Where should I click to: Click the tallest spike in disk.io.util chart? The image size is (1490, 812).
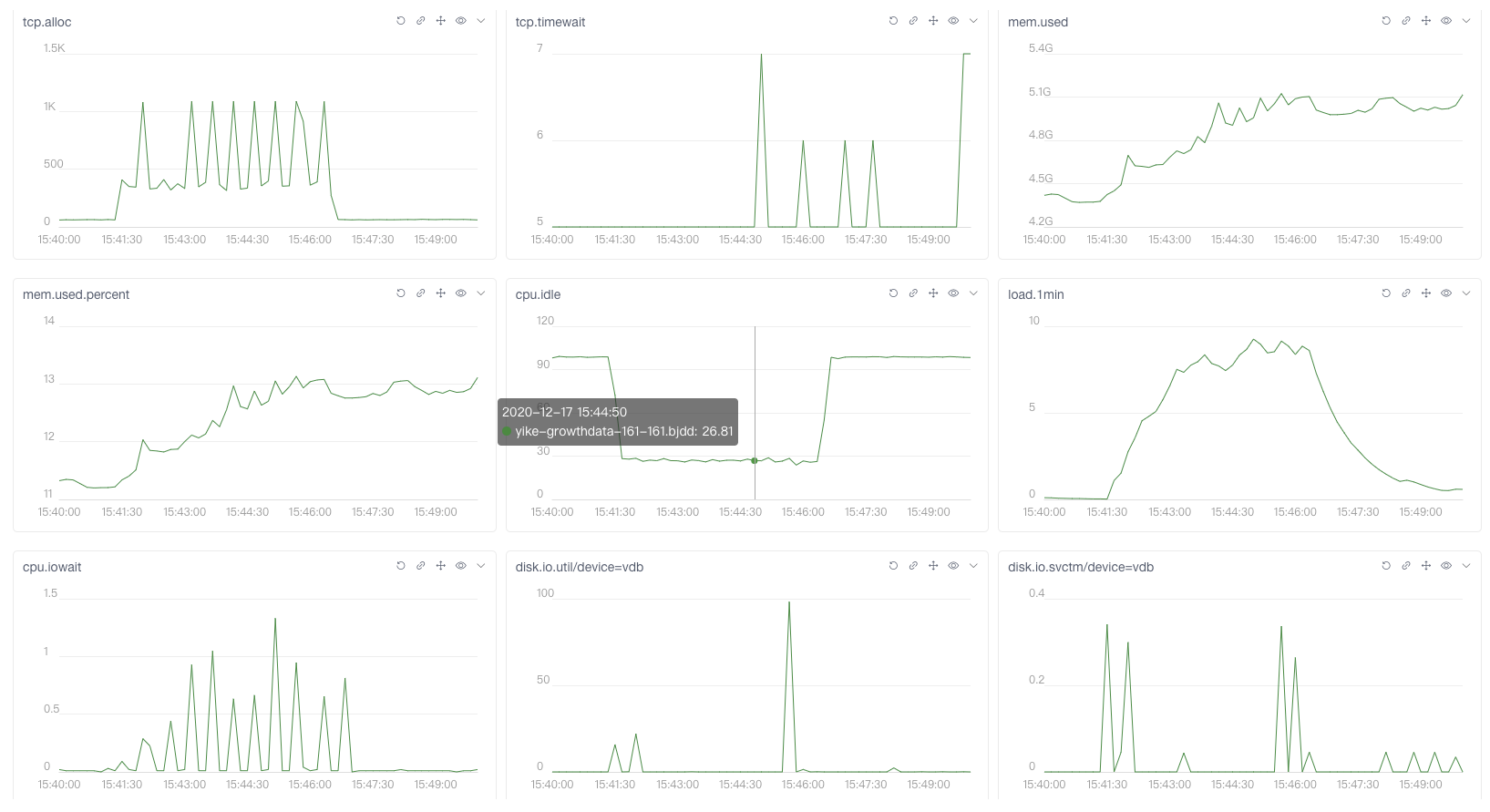(789, 603)
